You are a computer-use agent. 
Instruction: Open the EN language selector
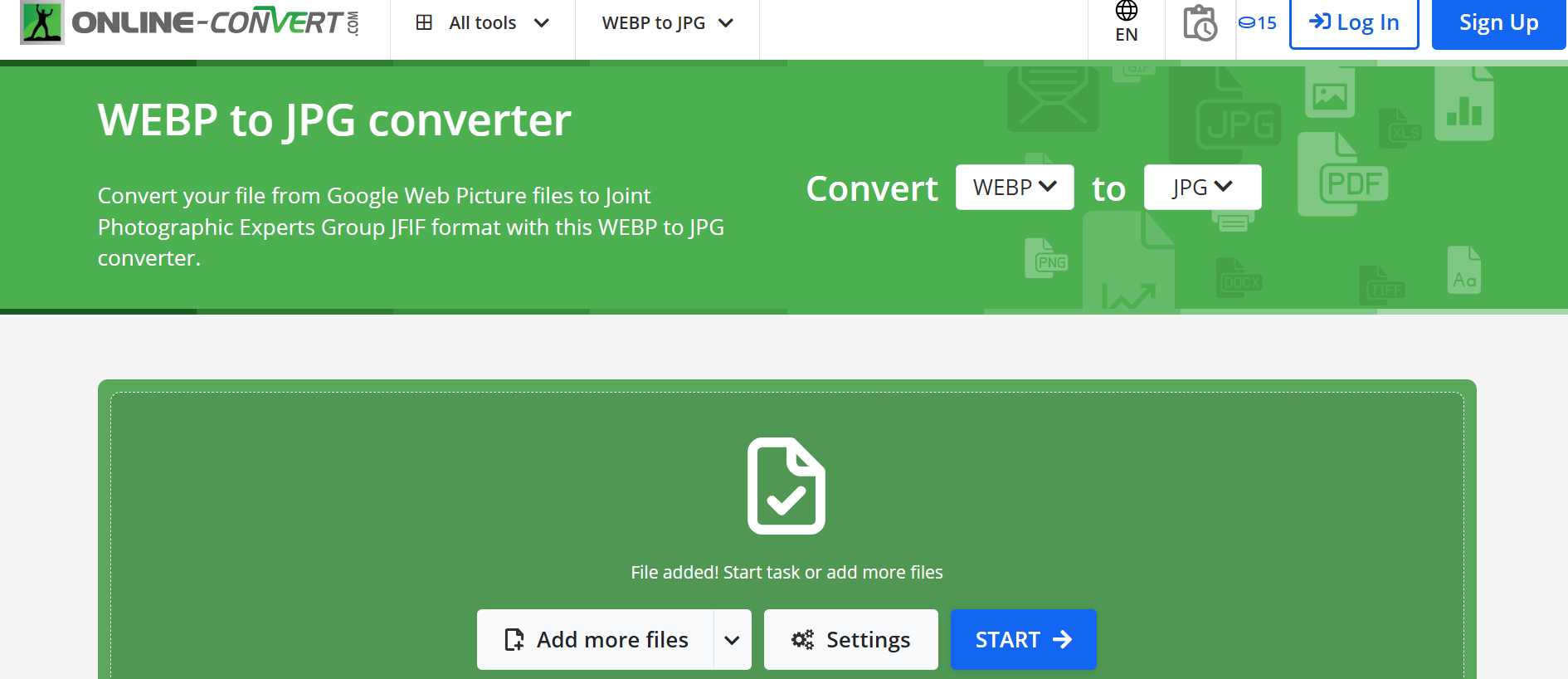pos(1126,22)
